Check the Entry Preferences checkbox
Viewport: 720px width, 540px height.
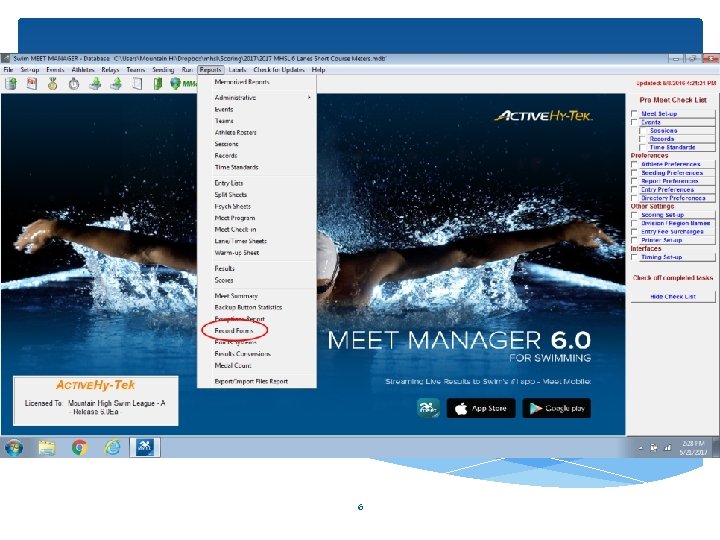[x=634, y=190]
